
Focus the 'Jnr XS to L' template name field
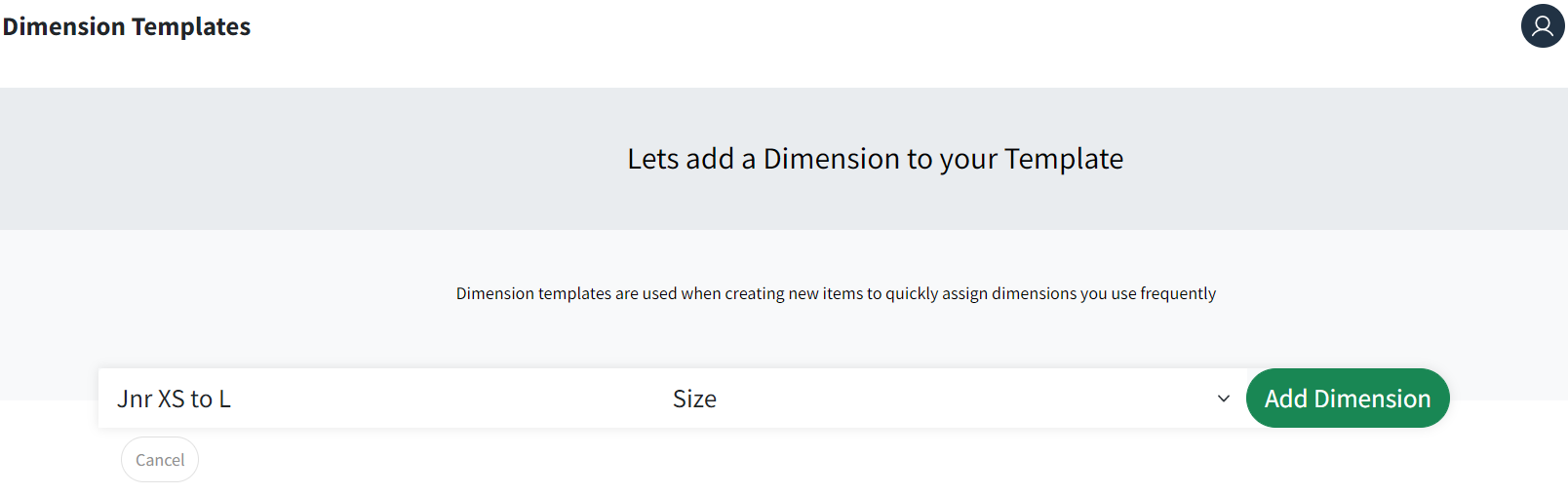[376, 399]
